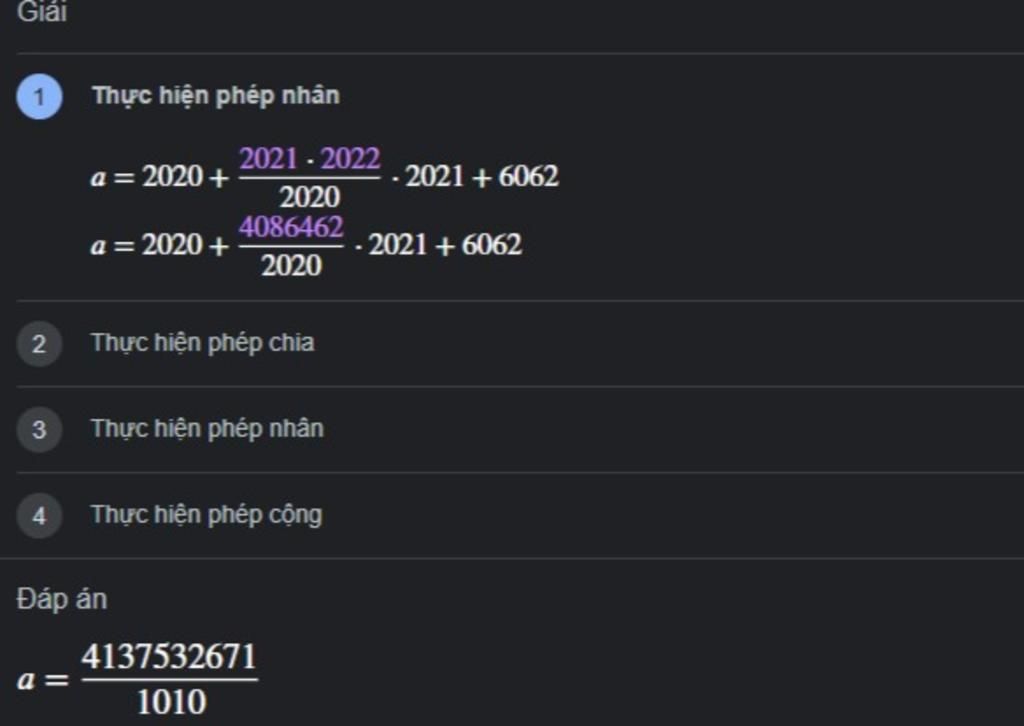Click the answer denominator 1010
This screenshot has width=1024, height=726.
point(171,702)
